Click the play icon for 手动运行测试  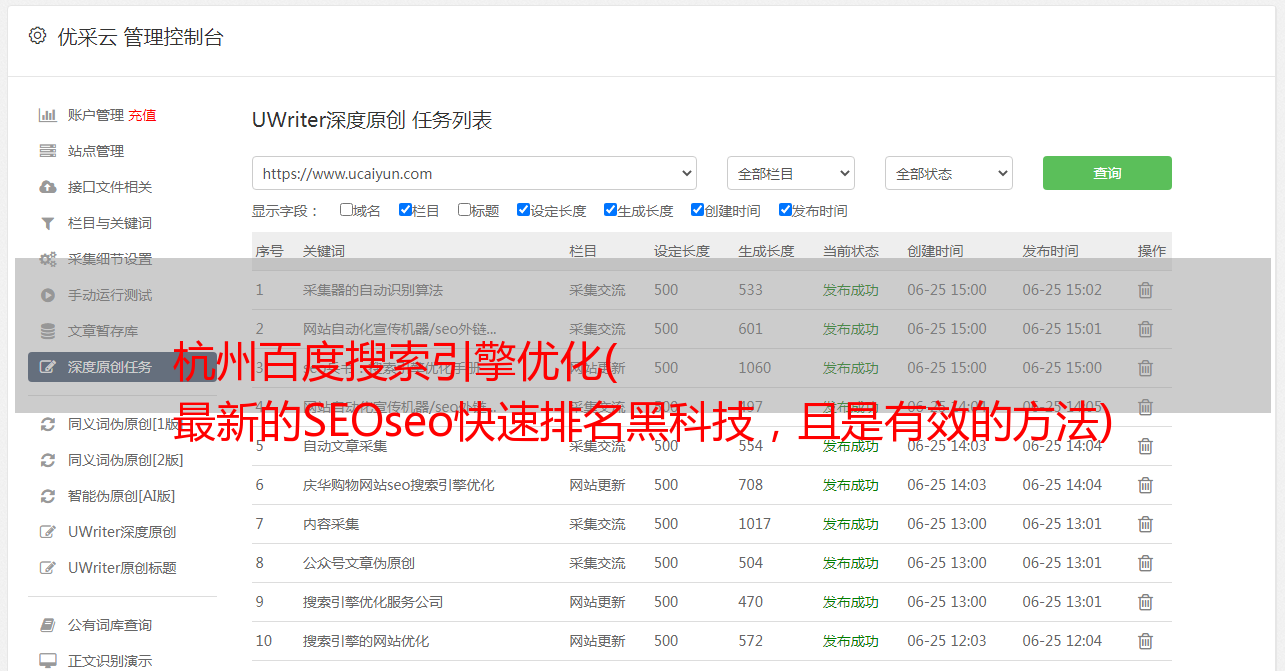click(47, 295)
